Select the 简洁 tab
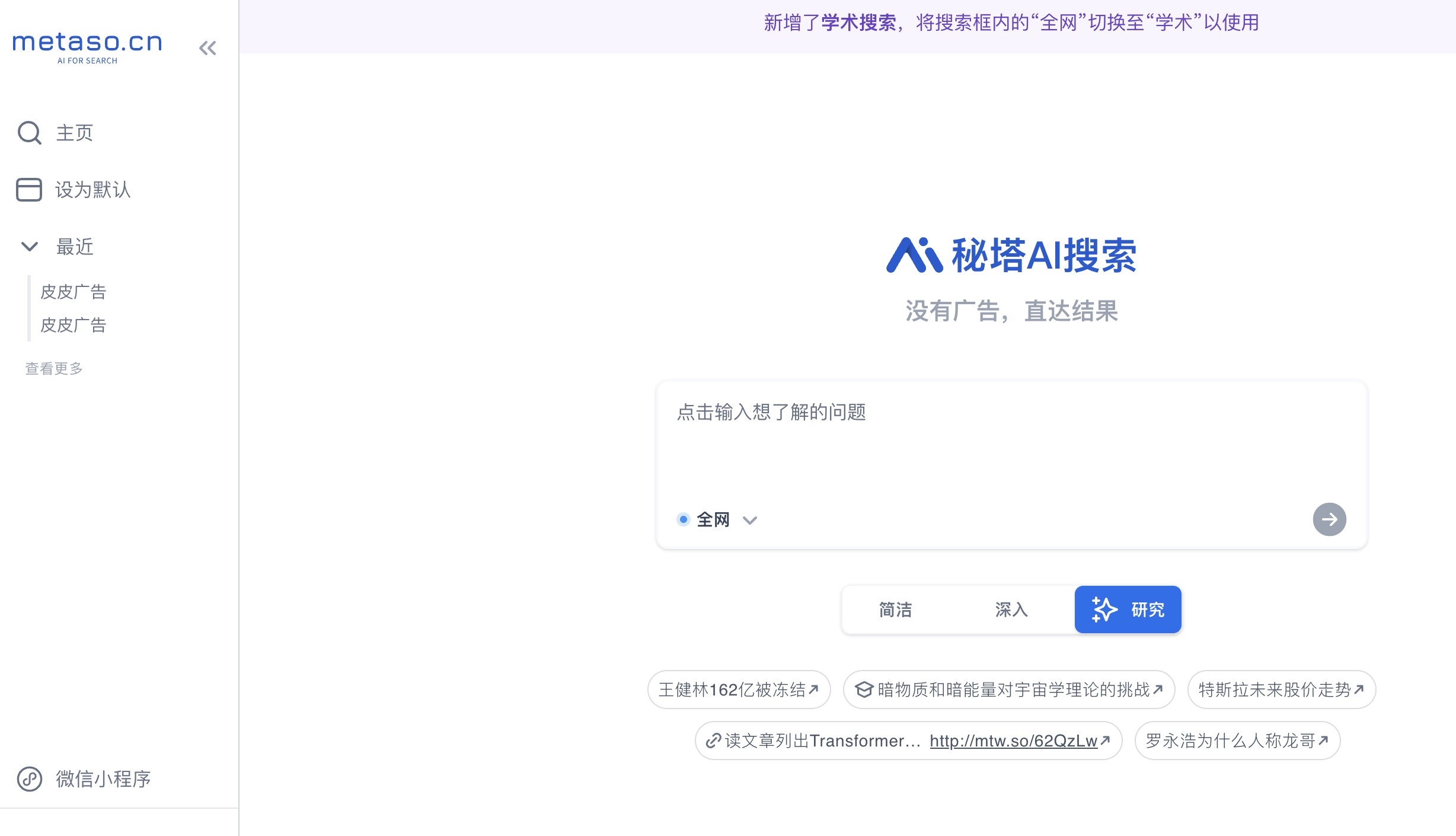 pyautogui.click(x=895, y=610)
